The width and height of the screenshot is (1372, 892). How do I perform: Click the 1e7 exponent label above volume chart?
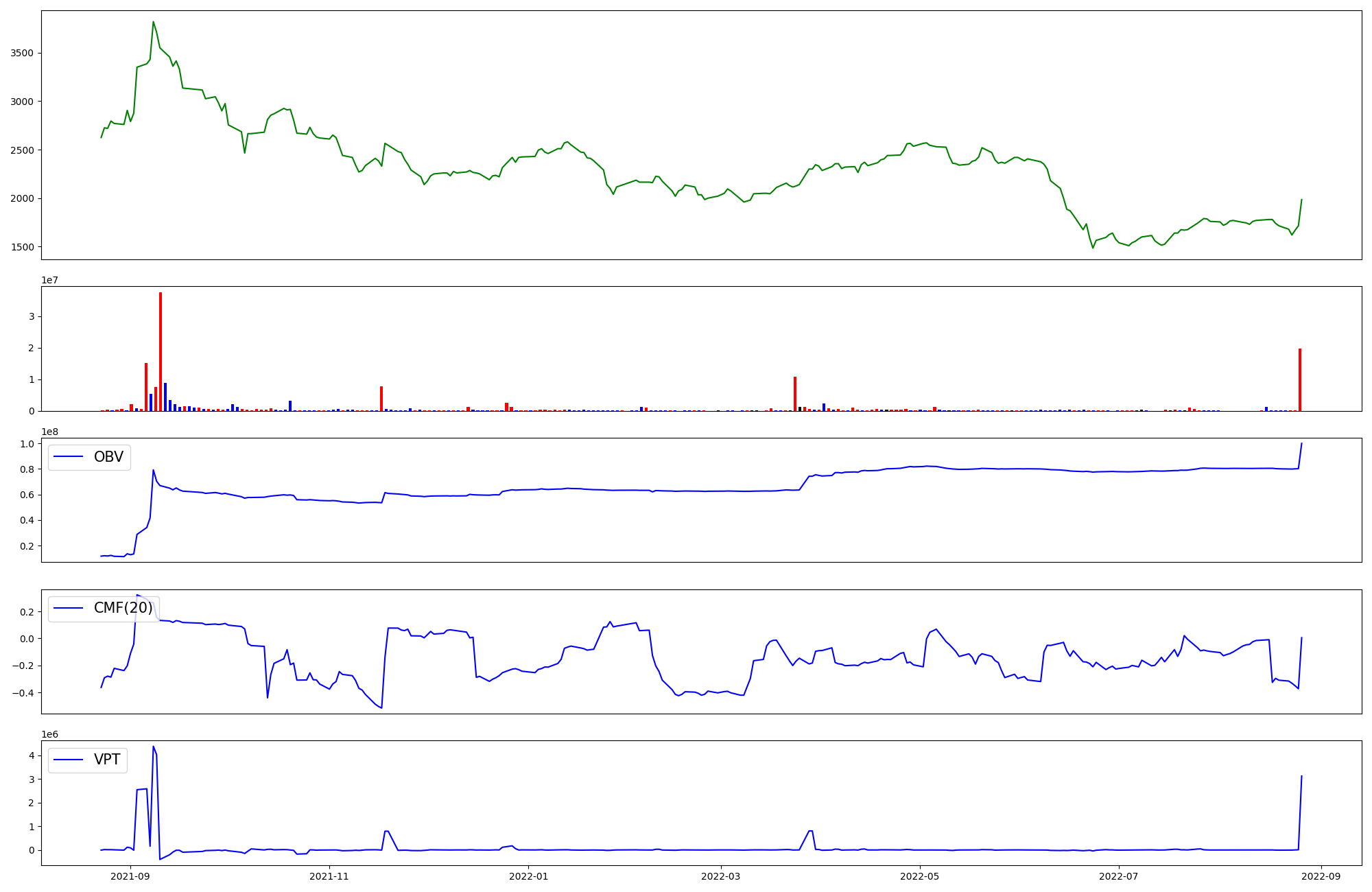point(51,280)
